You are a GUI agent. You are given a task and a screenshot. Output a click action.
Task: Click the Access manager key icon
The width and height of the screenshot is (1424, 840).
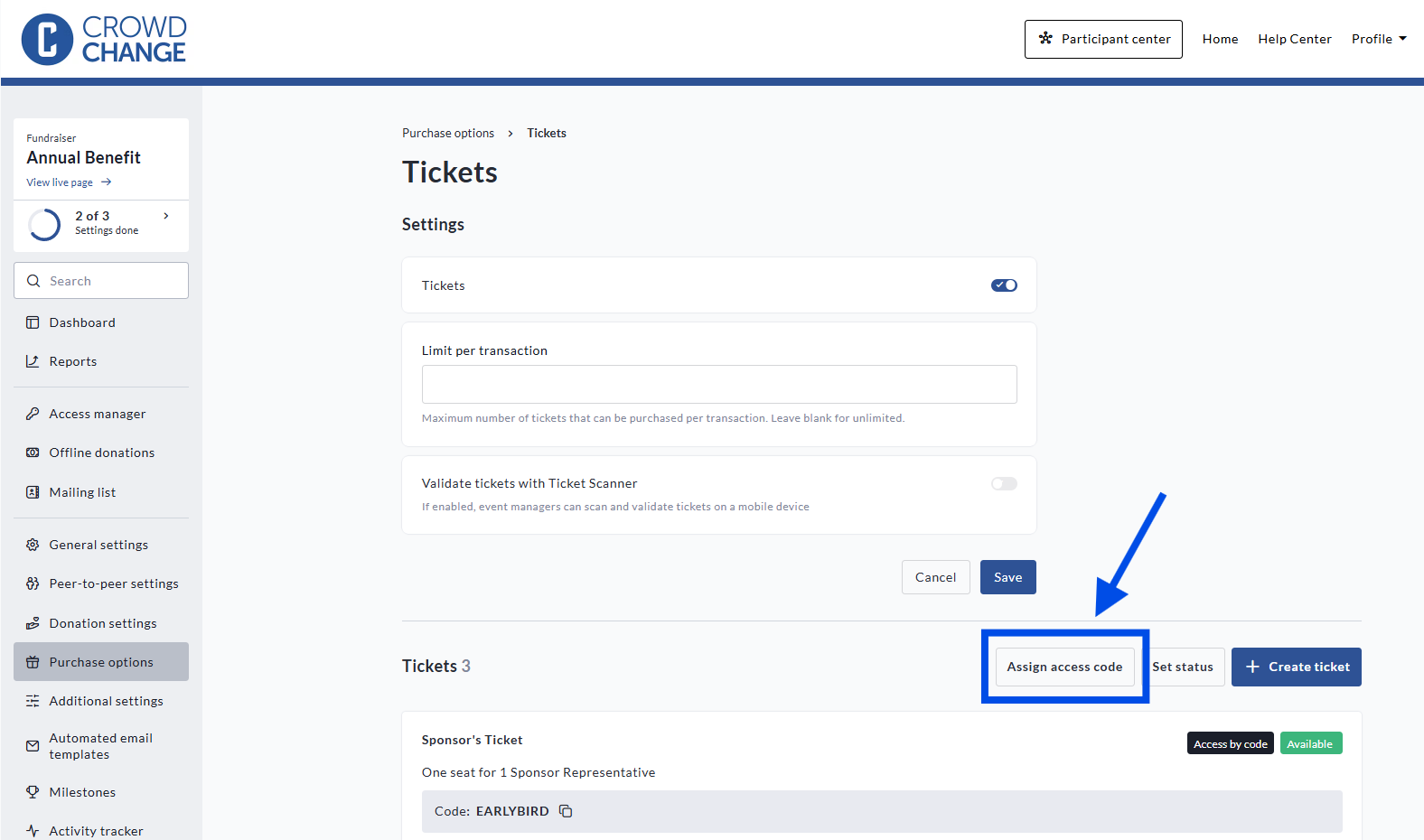33,414
